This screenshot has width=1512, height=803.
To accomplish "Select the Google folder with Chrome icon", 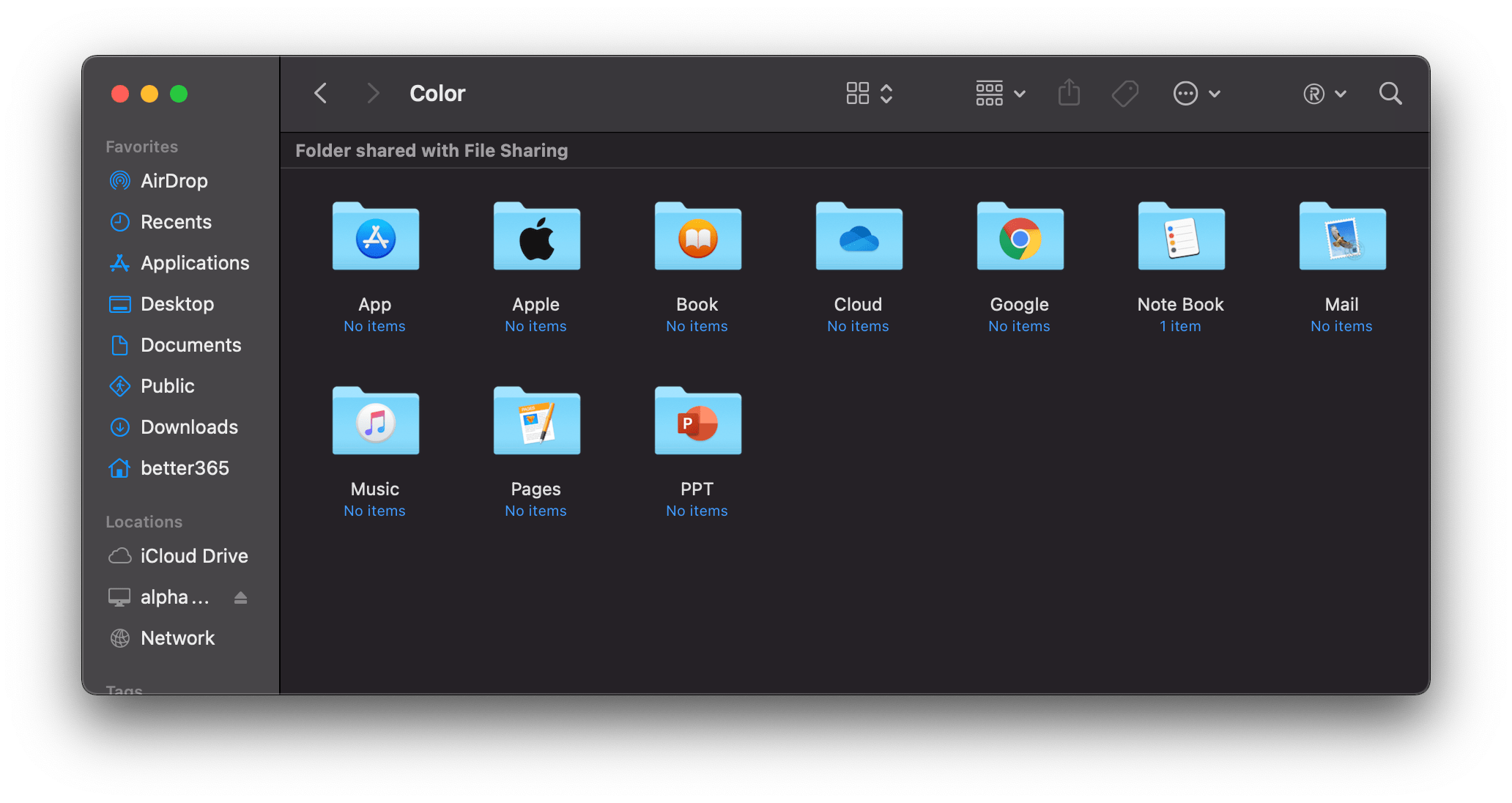I will 1020,236.
